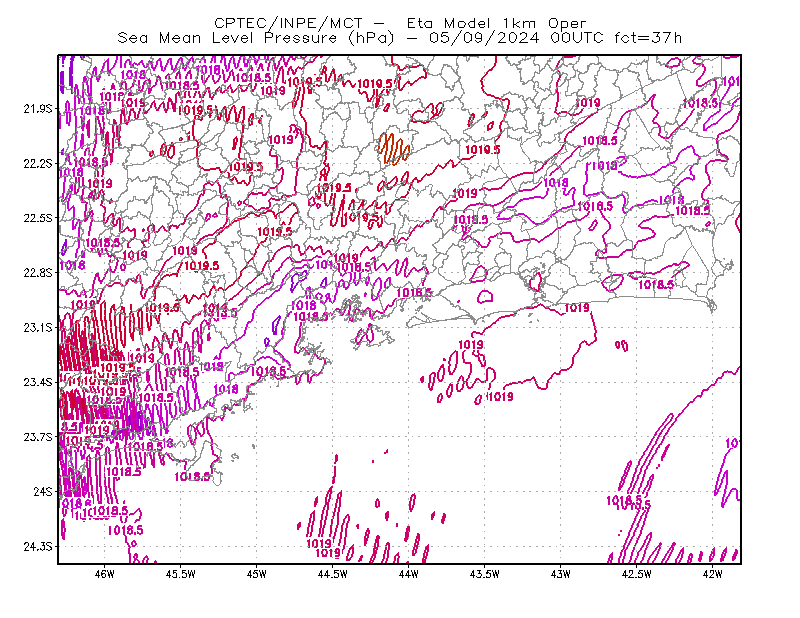Pick the 44.5W longitude axis label
Viewport: 800px width, 618px height.
333,574
